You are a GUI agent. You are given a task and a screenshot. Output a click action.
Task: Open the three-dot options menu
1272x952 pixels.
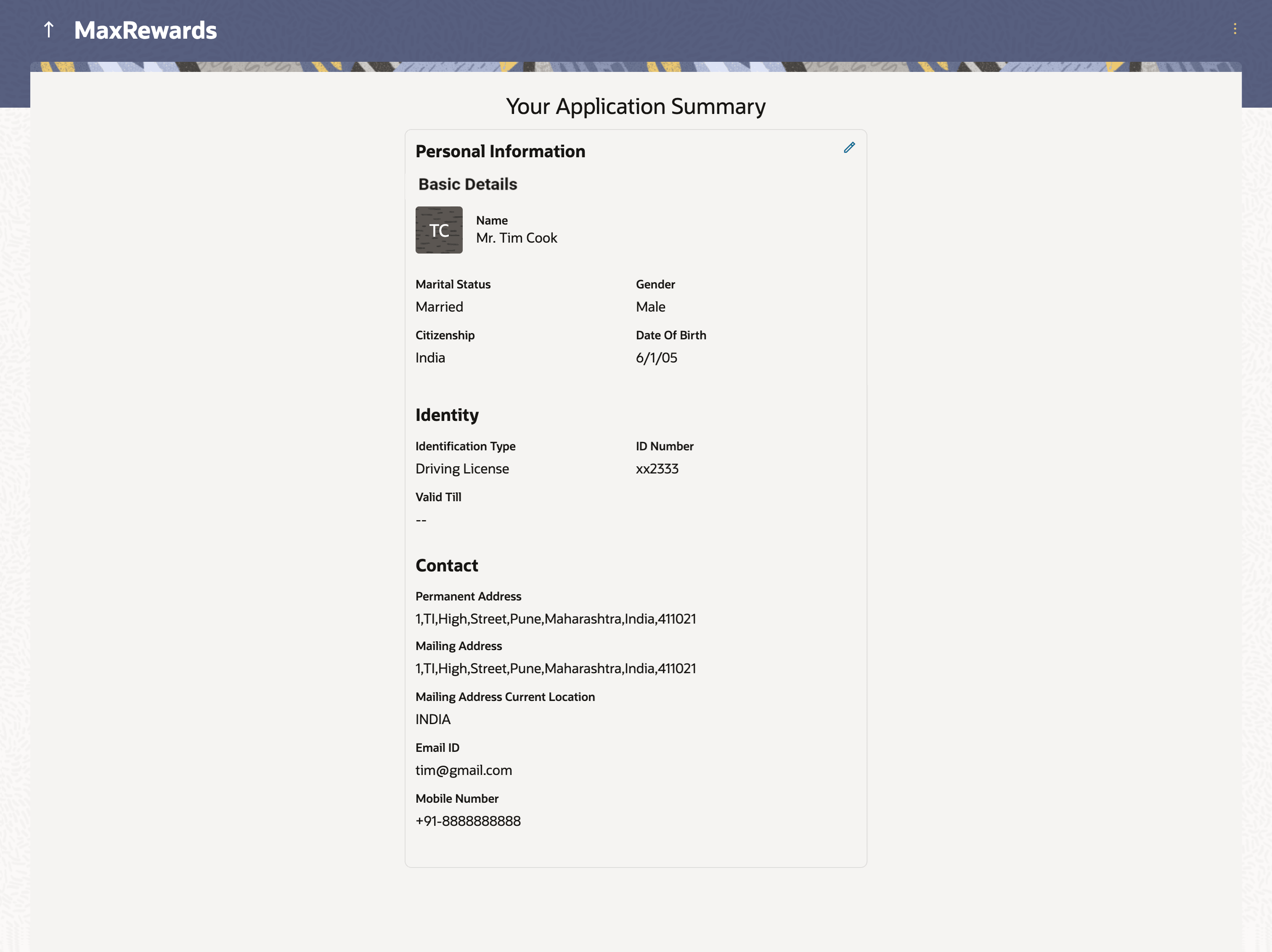pos(1235,29)
